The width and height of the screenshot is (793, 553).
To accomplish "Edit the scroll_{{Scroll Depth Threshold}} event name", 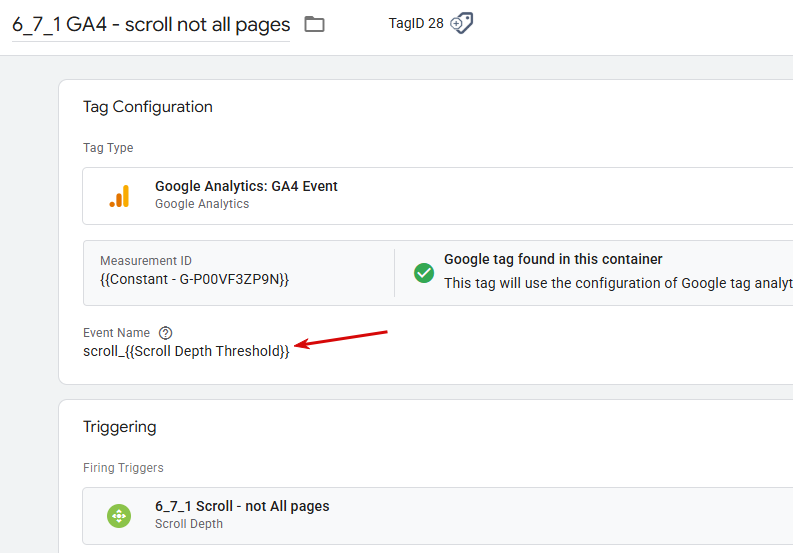I will (x=186, y=351).
